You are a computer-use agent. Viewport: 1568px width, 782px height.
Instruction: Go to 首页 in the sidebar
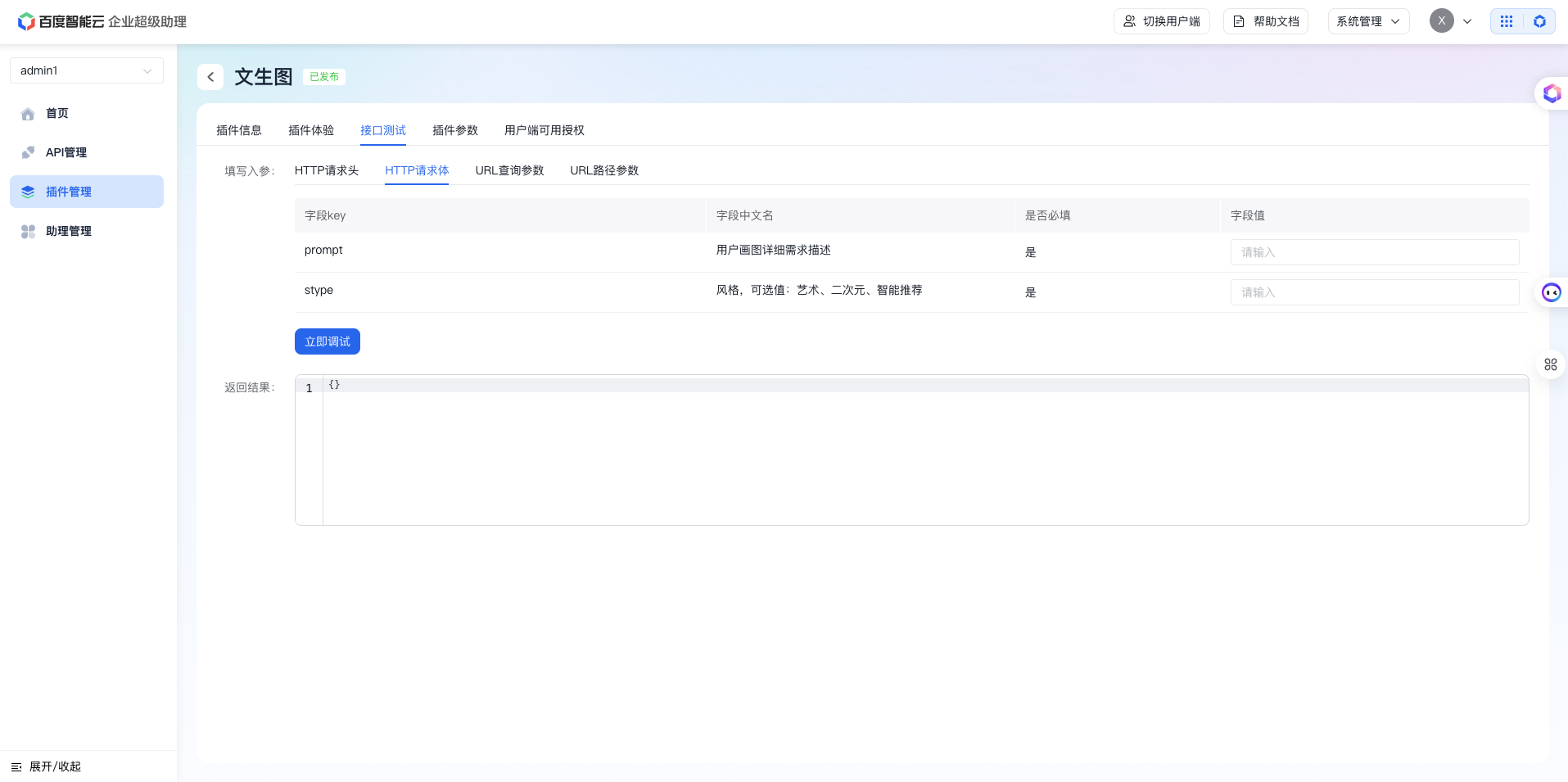pyautogui.click(x=87, y=113)
